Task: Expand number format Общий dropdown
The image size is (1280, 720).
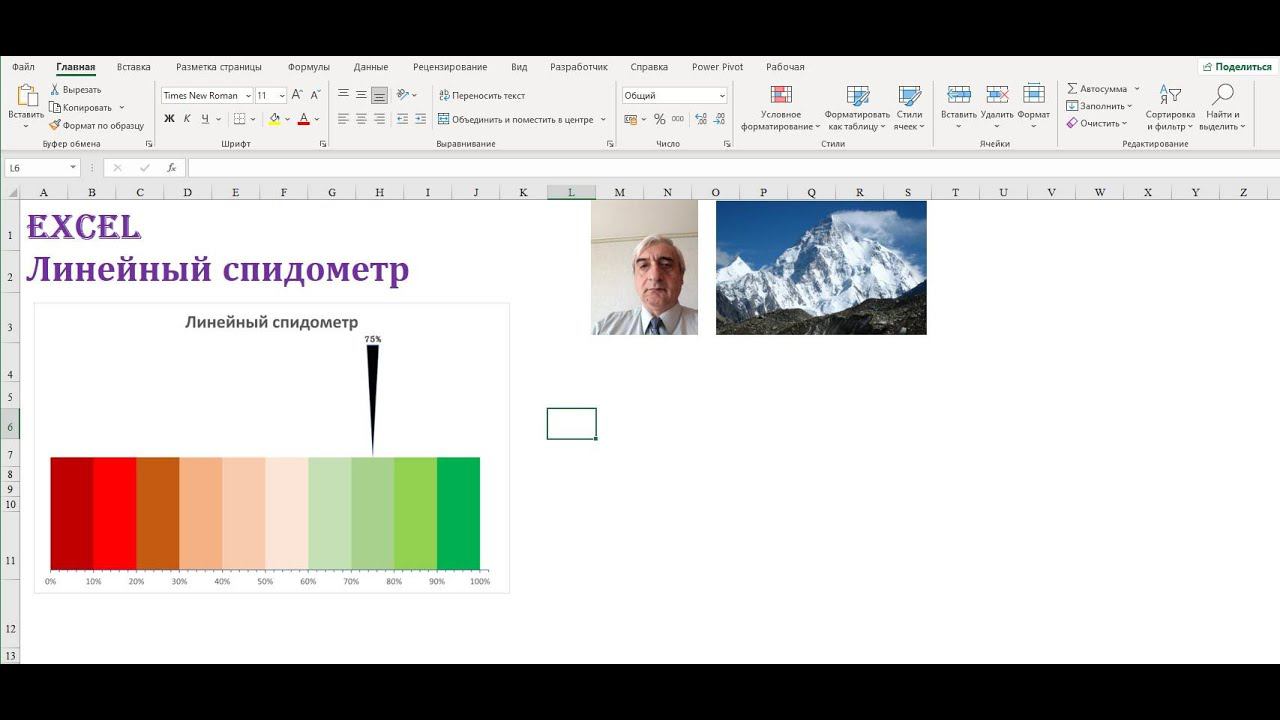Action: coord(722,96)
